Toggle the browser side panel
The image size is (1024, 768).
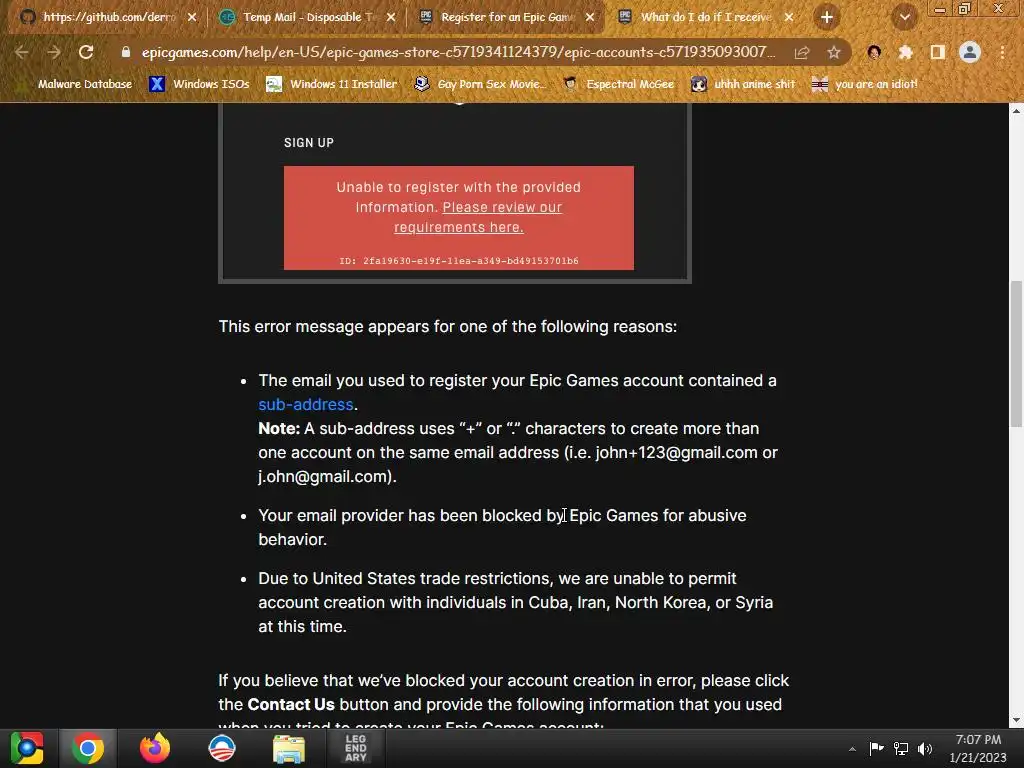pyautogui.click(x=937, y=52)
